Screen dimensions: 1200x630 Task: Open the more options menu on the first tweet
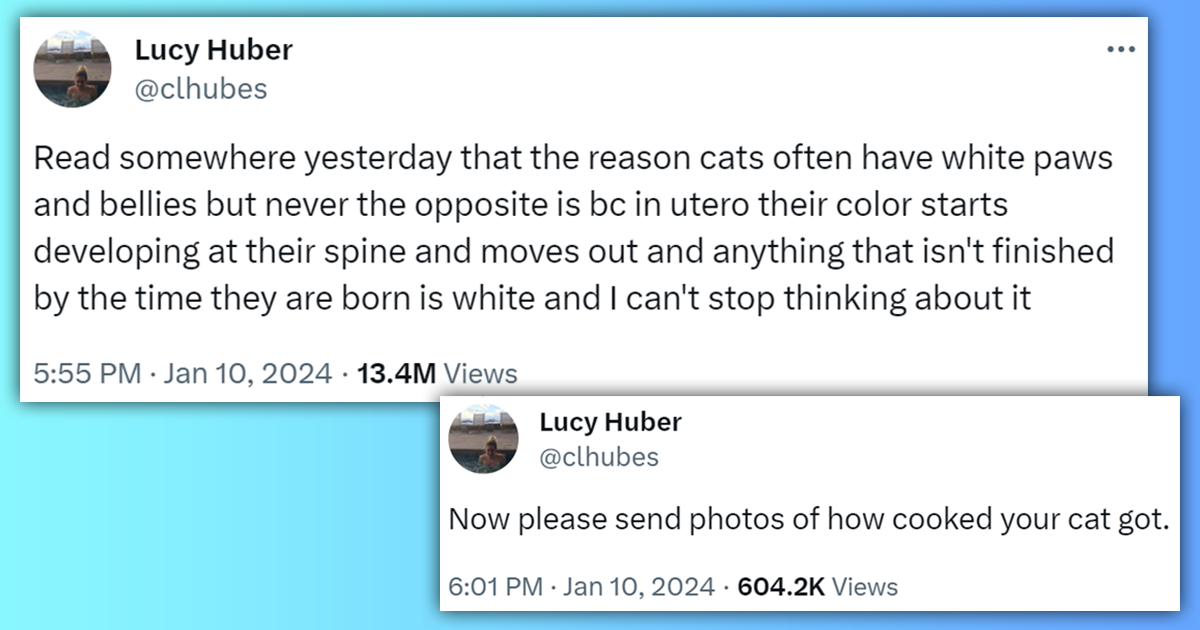[x=1122, y=47]
